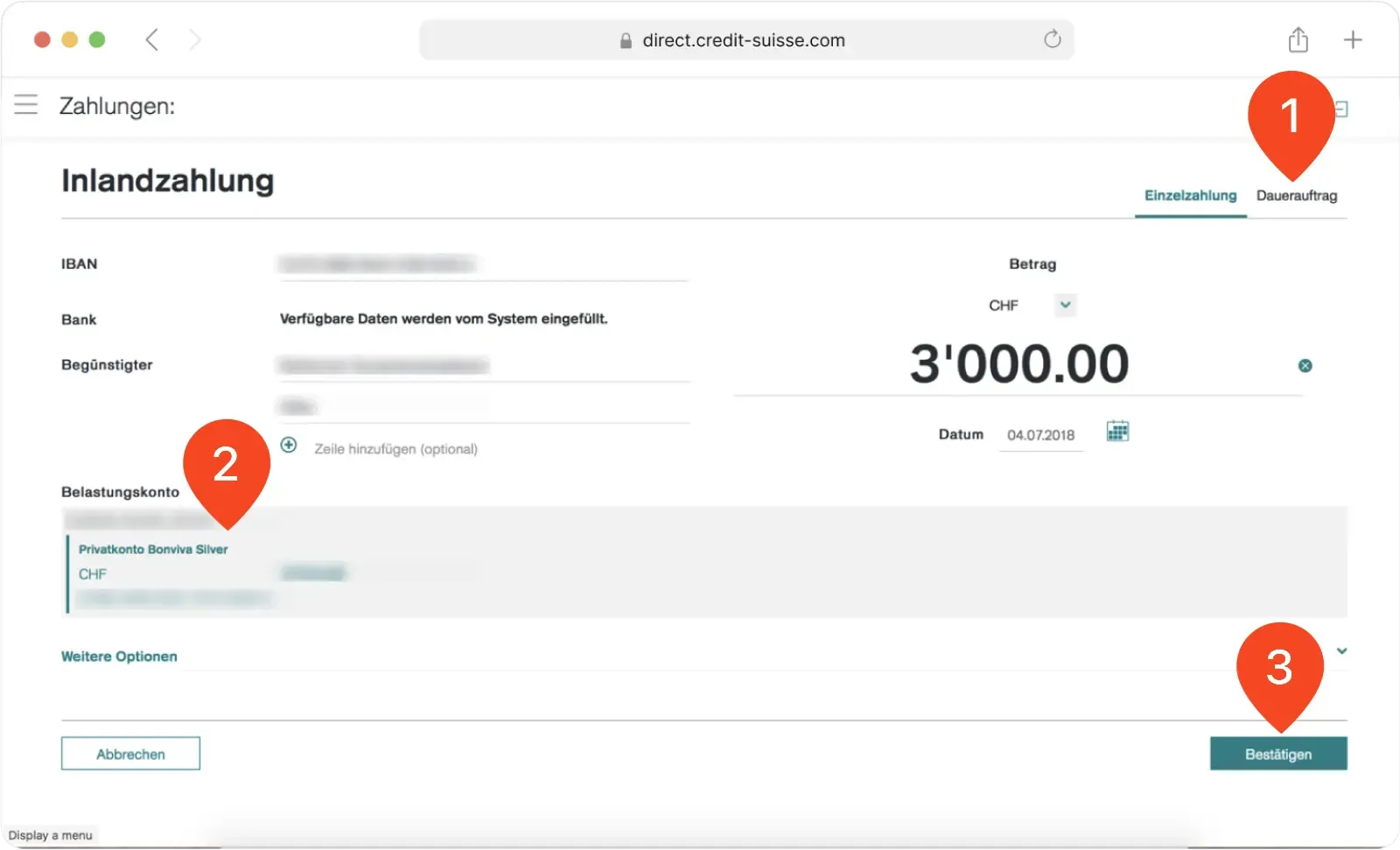1400x850 pixels.
Task: Click the reload icon in the address bar
Action: [1052, 39]
